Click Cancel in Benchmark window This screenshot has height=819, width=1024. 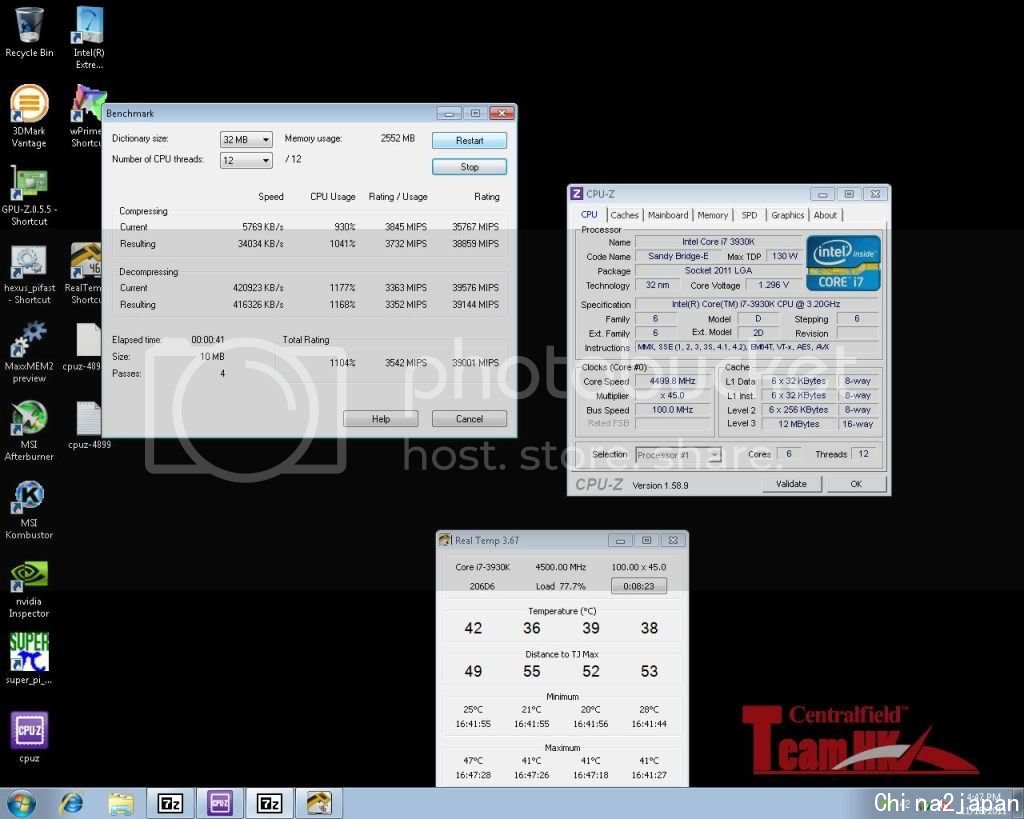(469, 419)
